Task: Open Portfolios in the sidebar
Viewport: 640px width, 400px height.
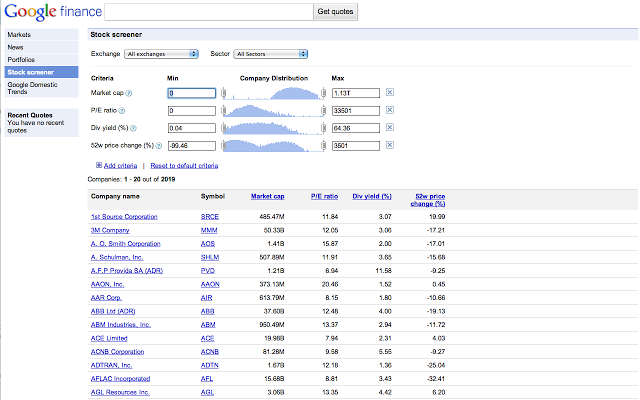Action: pos(21,60)
